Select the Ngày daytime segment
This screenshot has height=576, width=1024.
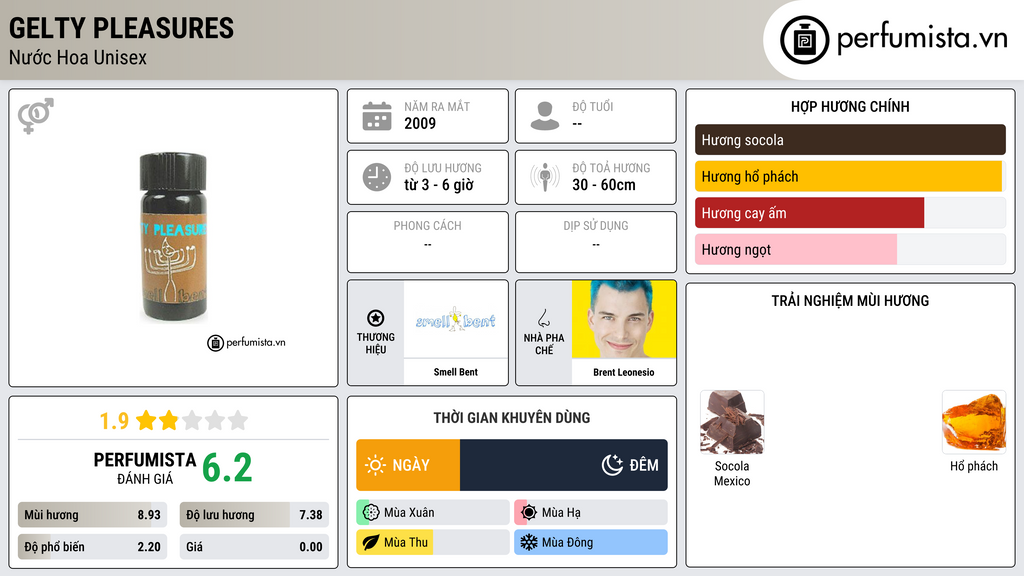tap(408, 465)
